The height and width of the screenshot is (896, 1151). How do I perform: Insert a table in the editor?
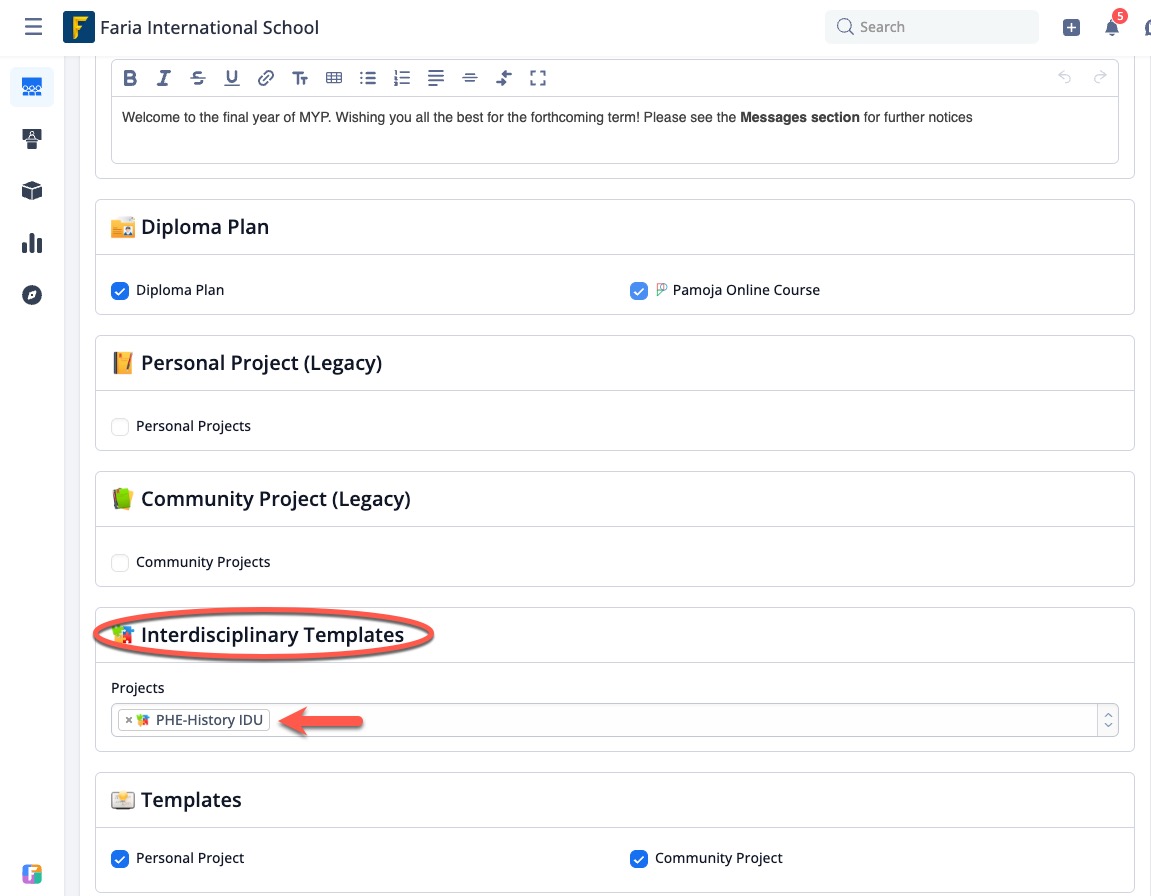[x=334, y=78]
